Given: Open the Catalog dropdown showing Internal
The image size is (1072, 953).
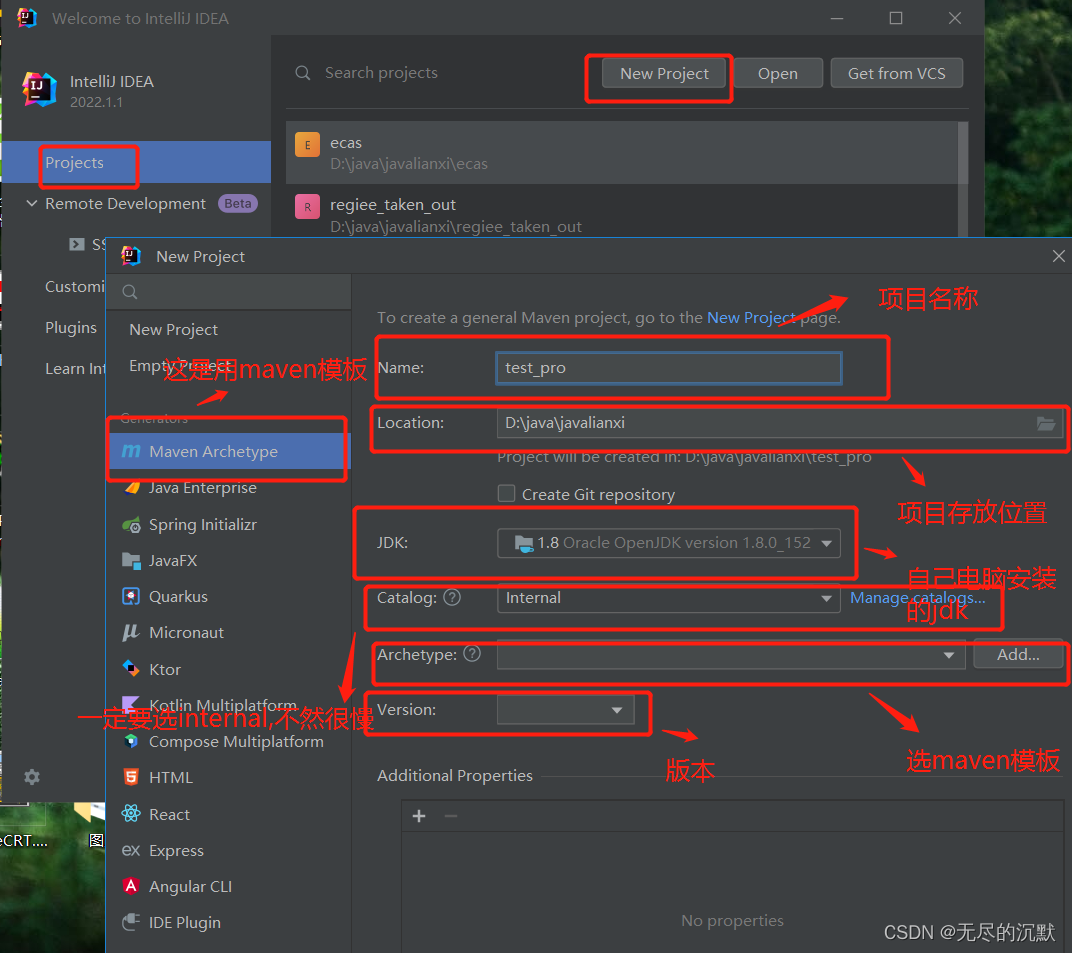Looking at the screenshot, I should tap(669, 598).
